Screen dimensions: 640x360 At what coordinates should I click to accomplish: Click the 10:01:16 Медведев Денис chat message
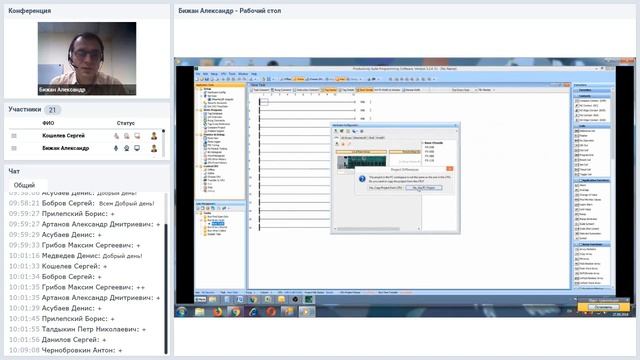click(76, 256)
